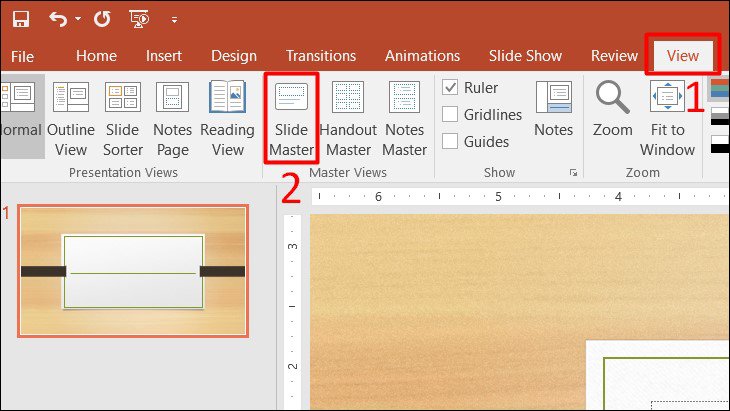Select the Review tab
730x411 pixels.
coord(614,56)
